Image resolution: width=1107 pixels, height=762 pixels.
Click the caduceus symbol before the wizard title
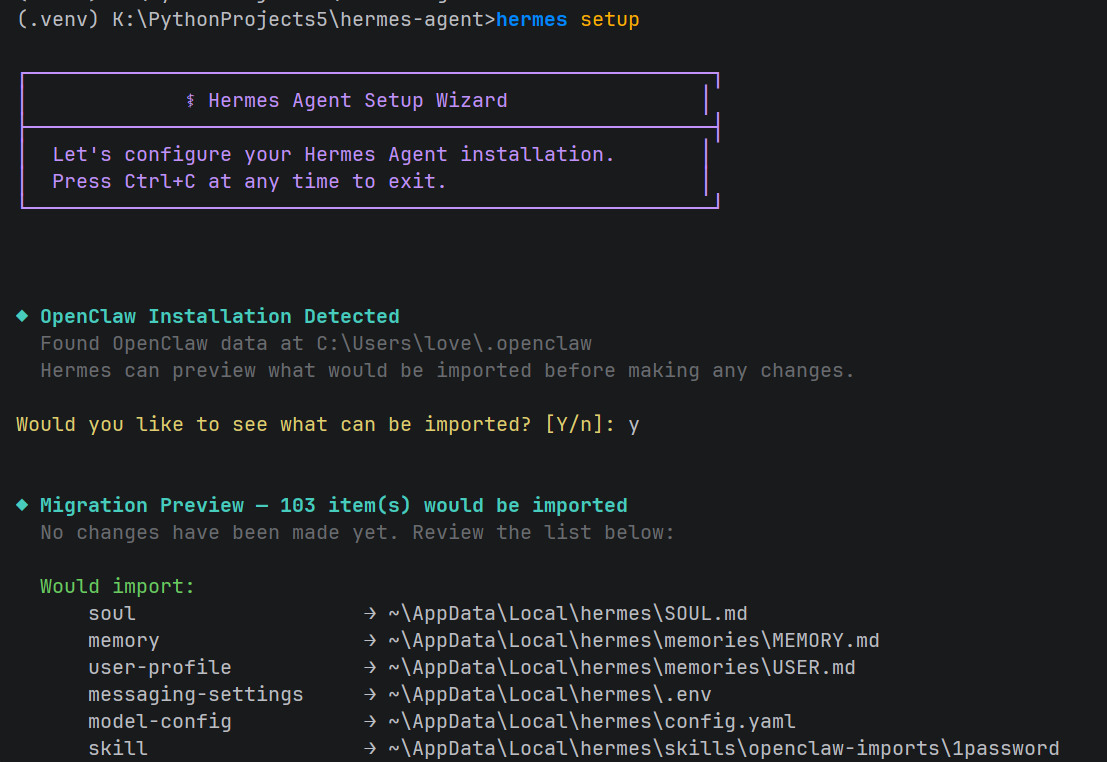[191, 100]
